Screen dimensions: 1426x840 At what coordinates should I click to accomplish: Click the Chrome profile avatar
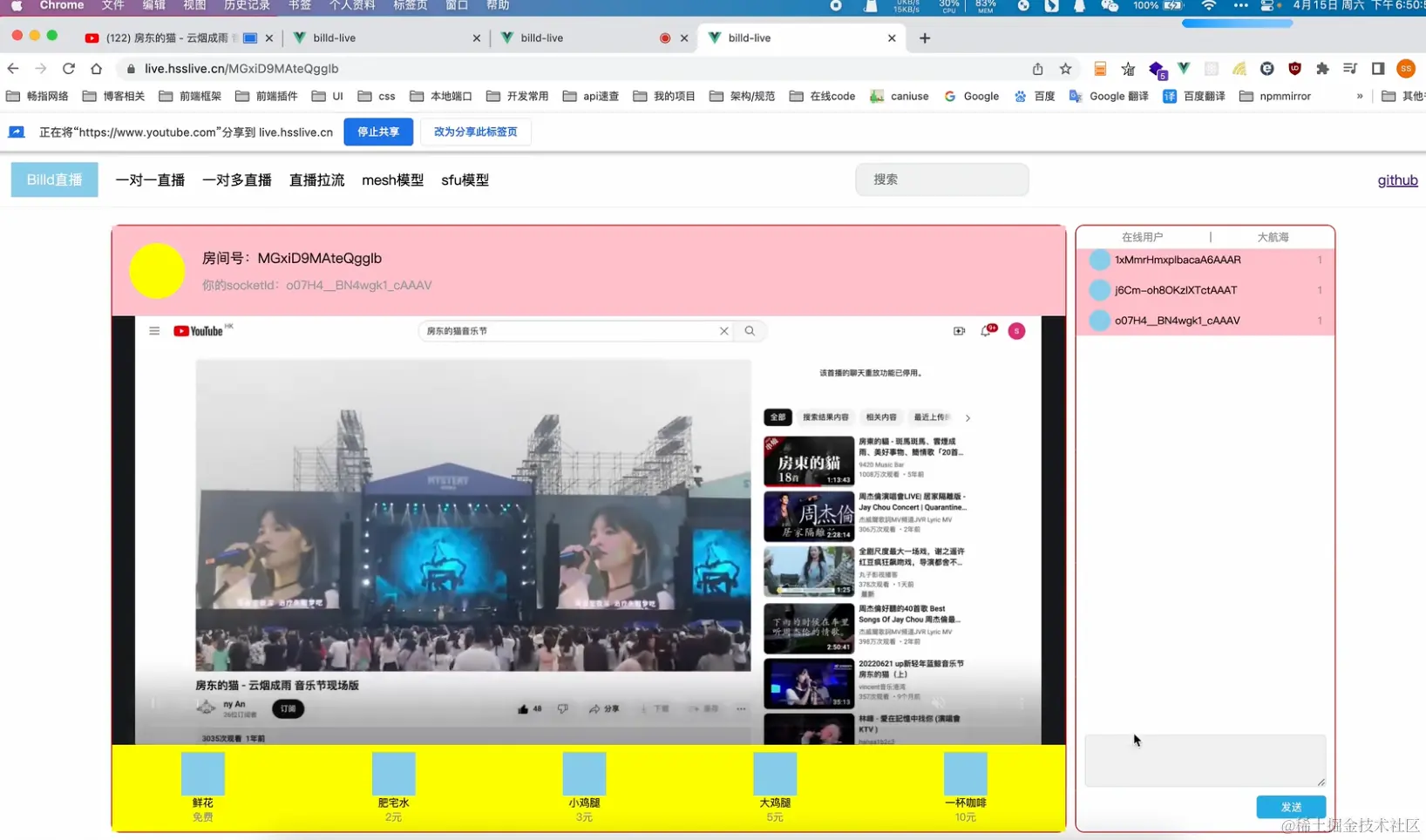pos(1406,69)
